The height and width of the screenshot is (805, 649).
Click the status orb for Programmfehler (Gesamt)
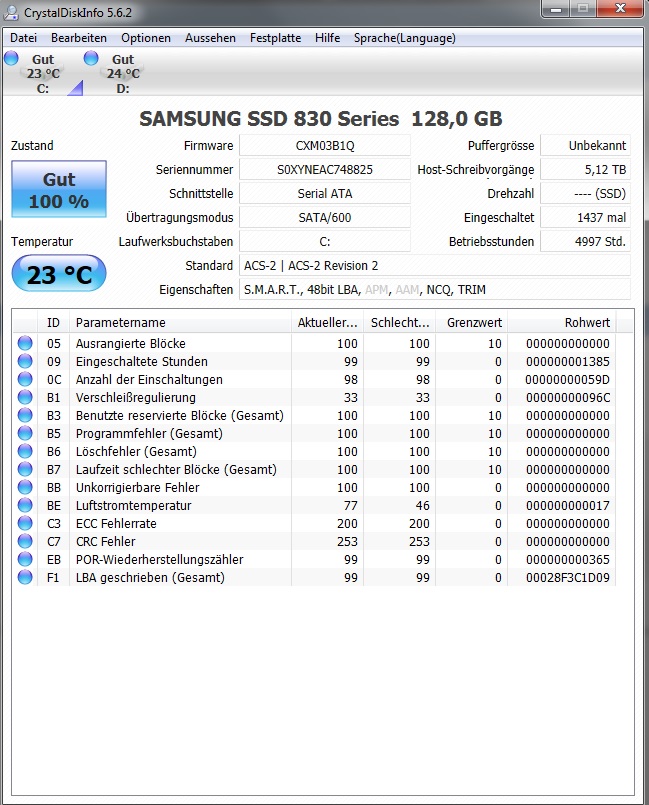click(25, 433)
